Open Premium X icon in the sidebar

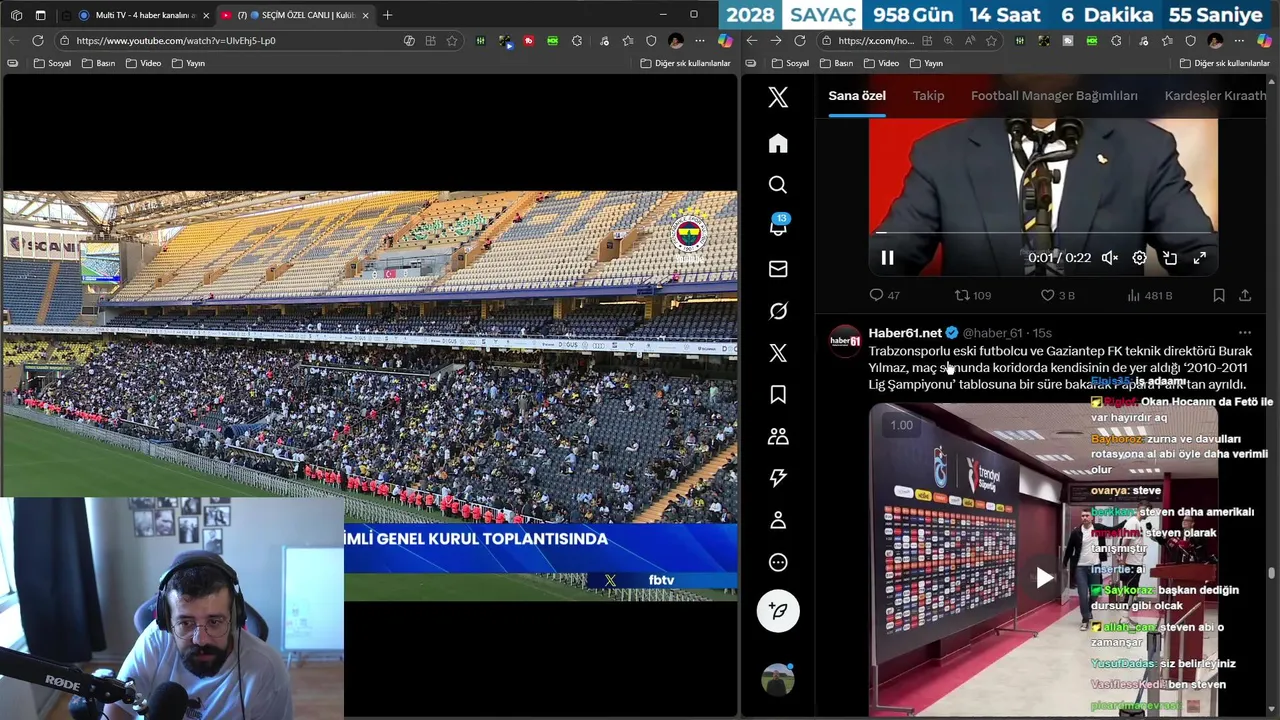coord(778,353)
